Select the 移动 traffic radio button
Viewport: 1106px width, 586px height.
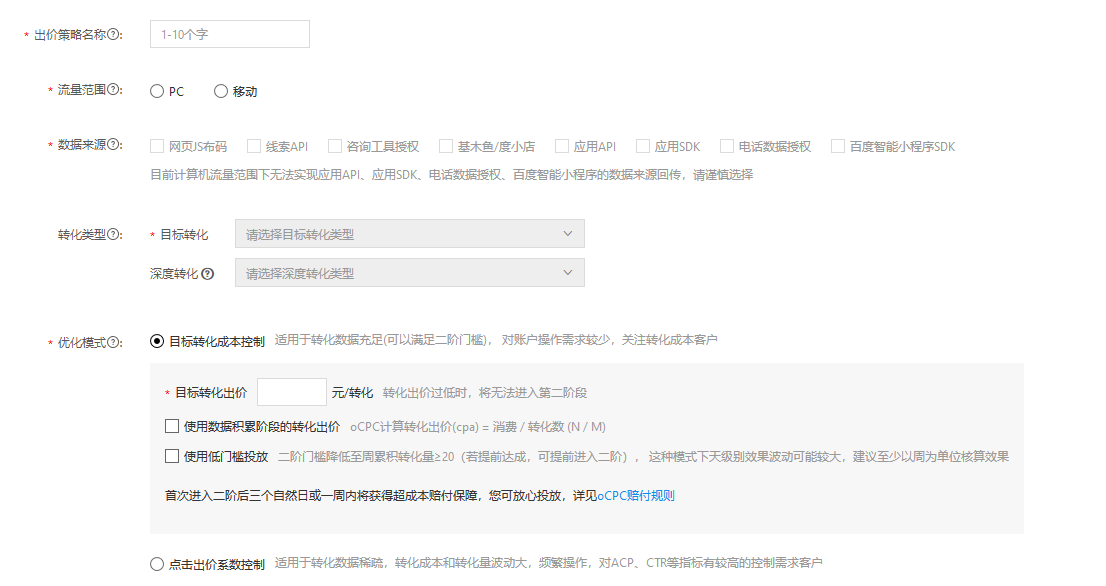(x=221, y=91)
